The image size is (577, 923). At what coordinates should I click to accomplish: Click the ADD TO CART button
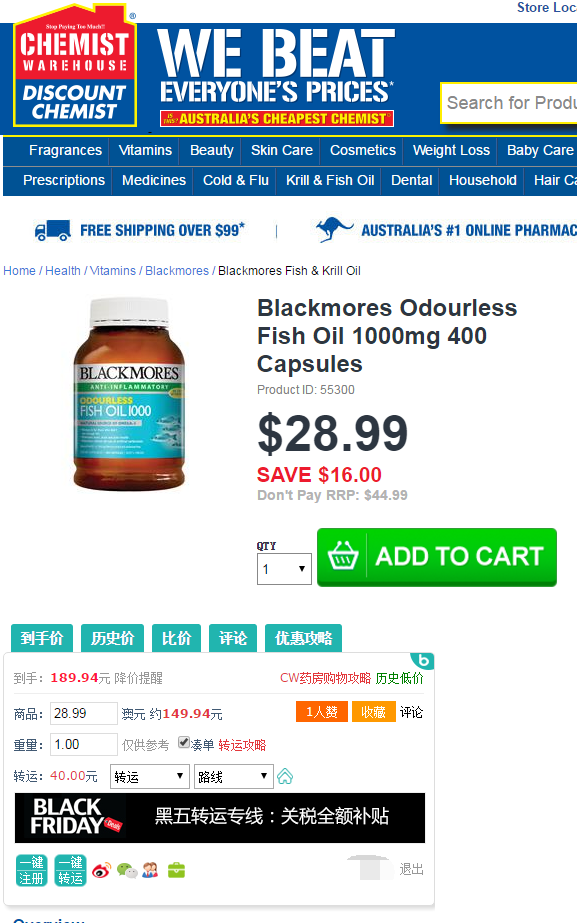(437, 557)
